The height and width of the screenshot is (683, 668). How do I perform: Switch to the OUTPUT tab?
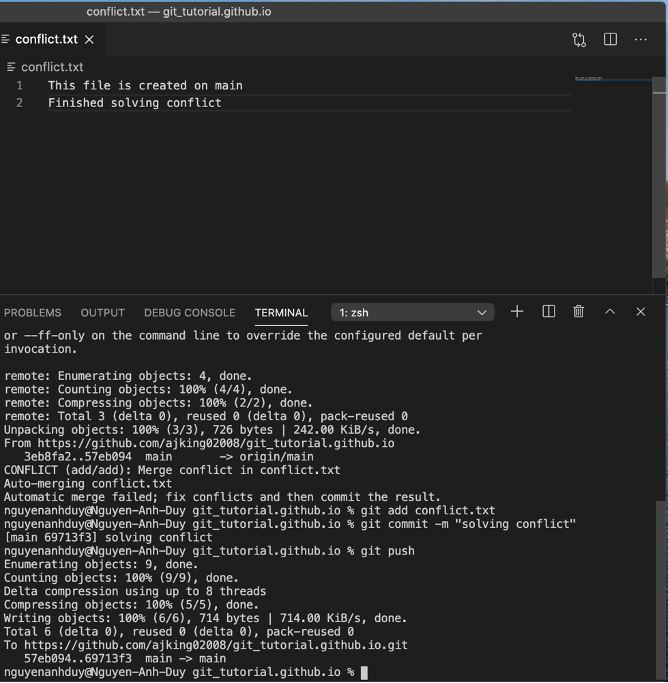pos(102,313)
